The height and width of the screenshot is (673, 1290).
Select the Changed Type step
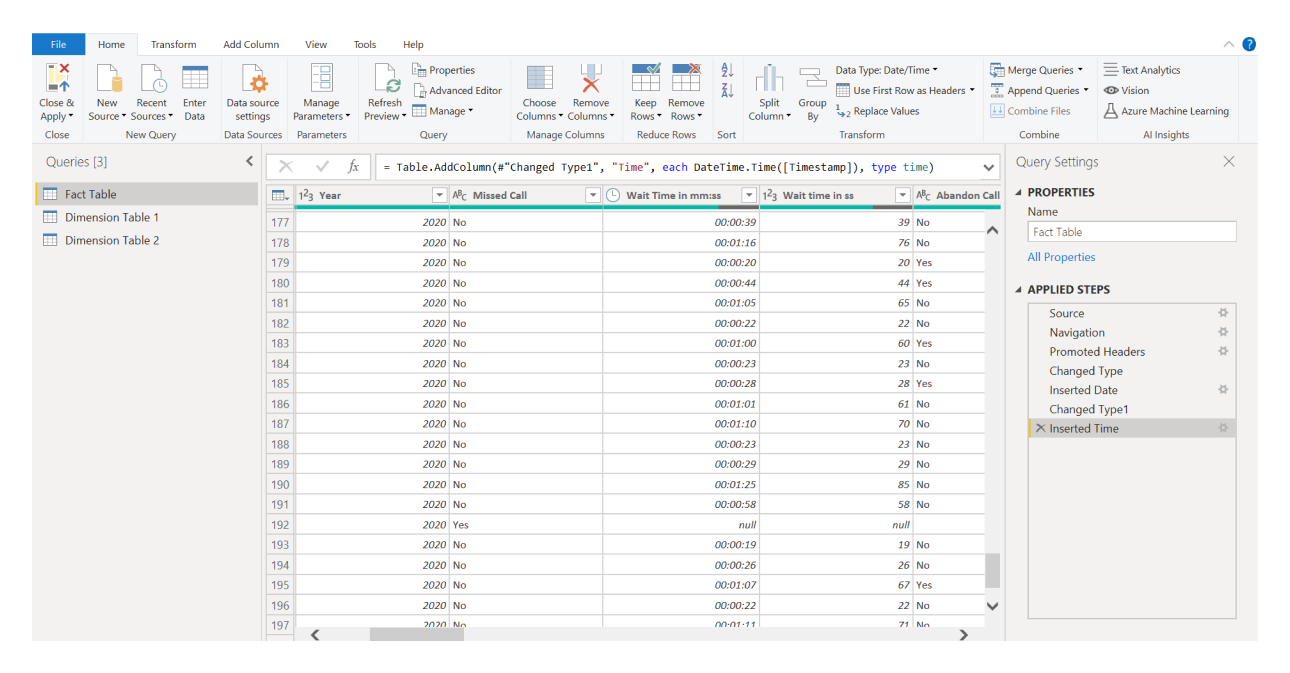point(1131,370)
